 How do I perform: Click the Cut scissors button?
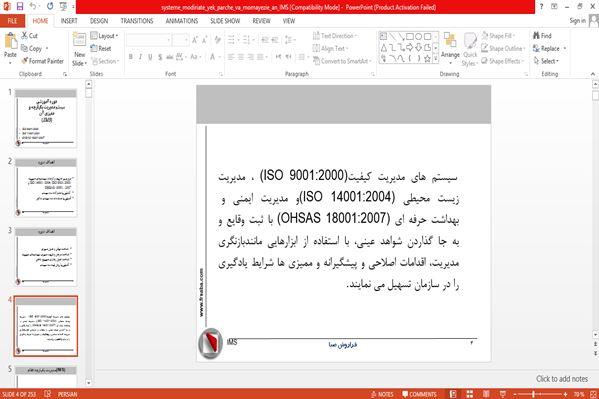point(29,36)
